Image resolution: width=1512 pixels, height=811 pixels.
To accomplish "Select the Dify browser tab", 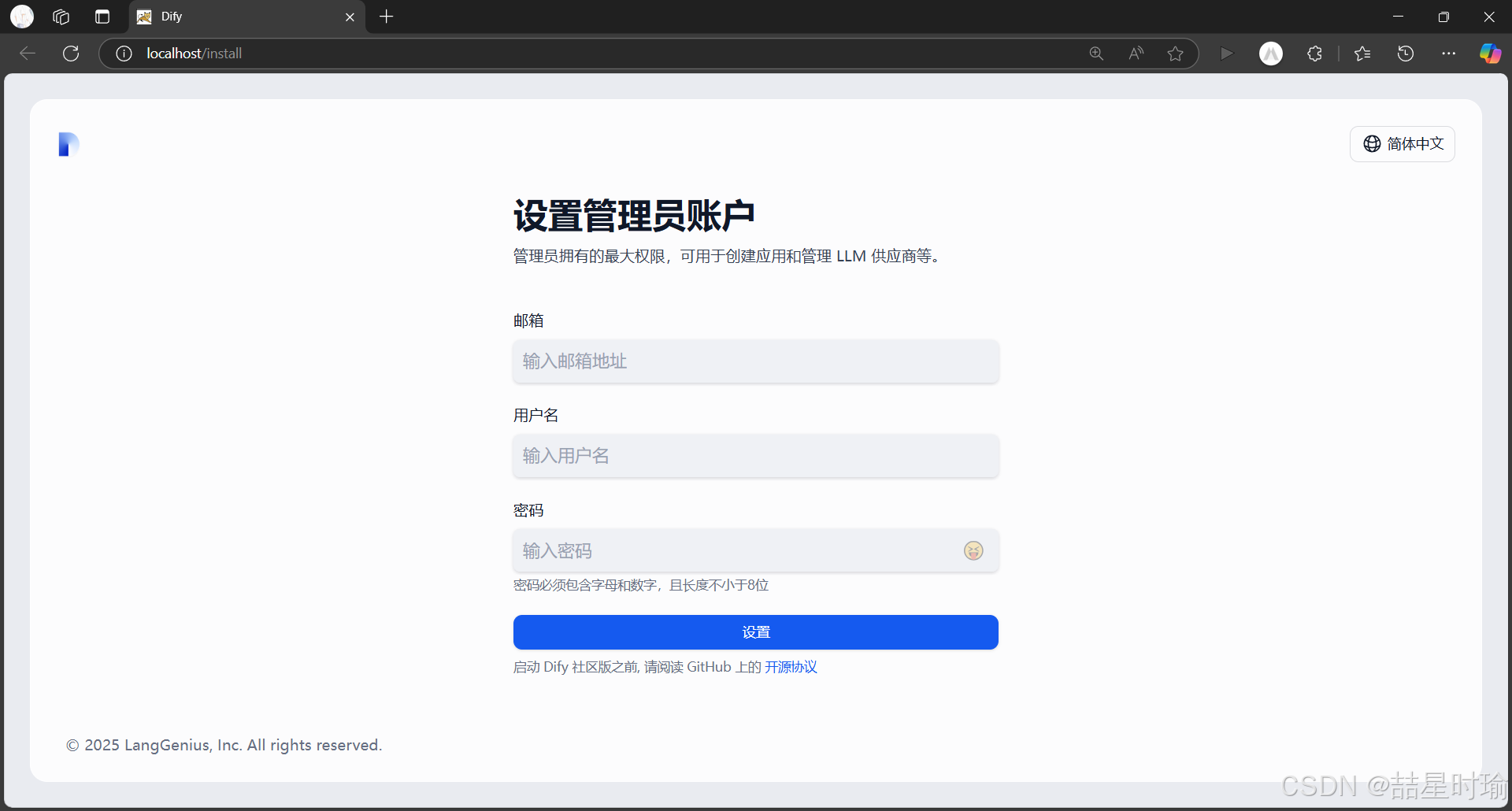I will [247, 17].
